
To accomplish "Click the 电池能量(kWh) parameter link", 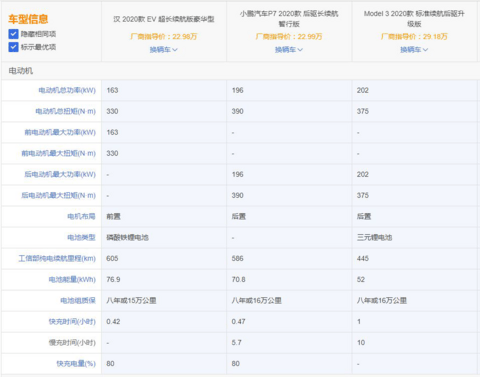I will click(72, 279).
